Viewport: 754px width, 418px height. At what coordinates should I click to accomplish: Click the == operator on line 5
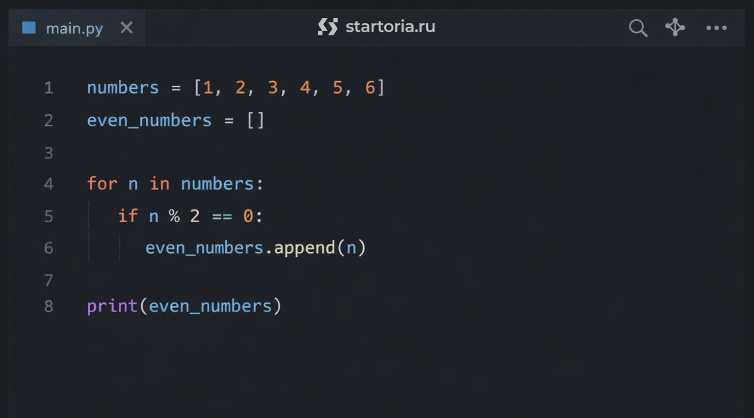(222, 216)
